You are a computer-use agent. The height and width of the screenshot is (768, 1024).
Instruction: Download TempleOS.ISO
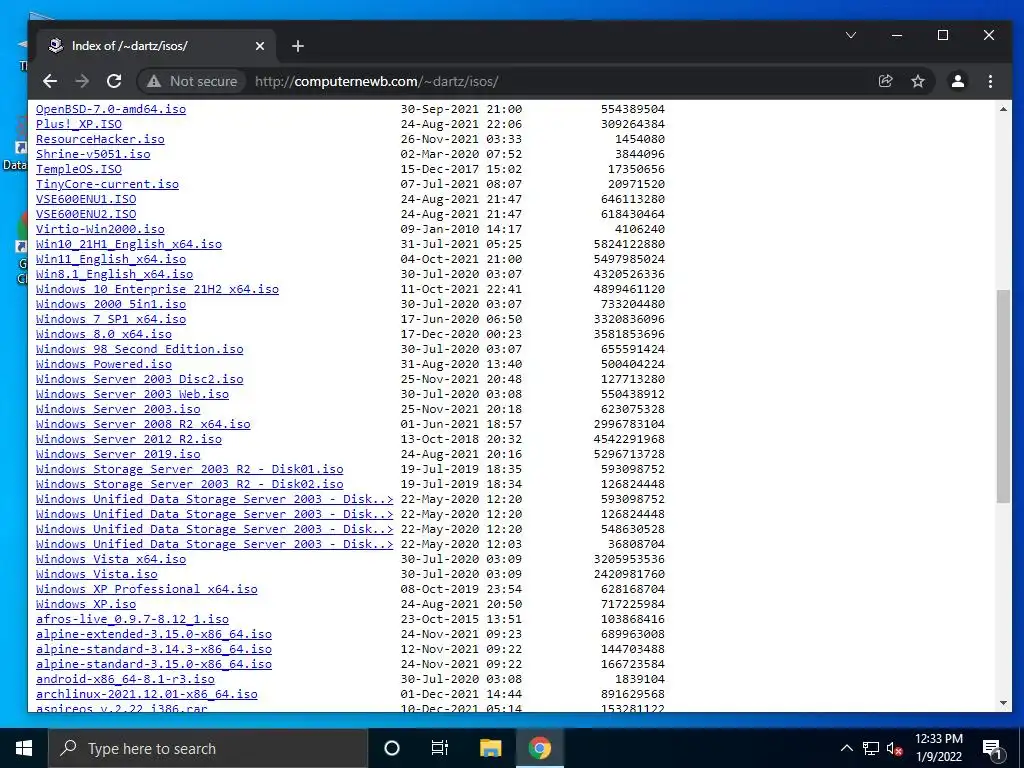pos(78,169)
